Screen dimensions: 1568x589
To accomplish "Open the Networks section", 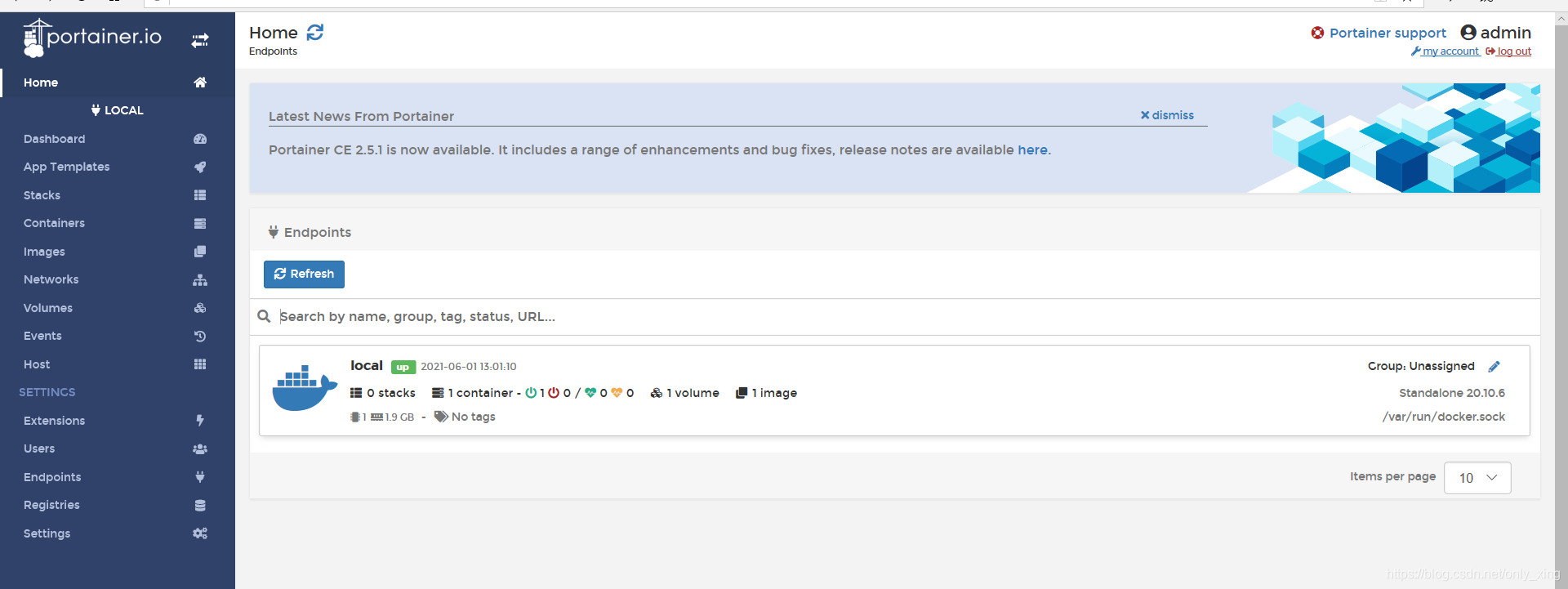I will pyautogui.click(x=51, y=279).
